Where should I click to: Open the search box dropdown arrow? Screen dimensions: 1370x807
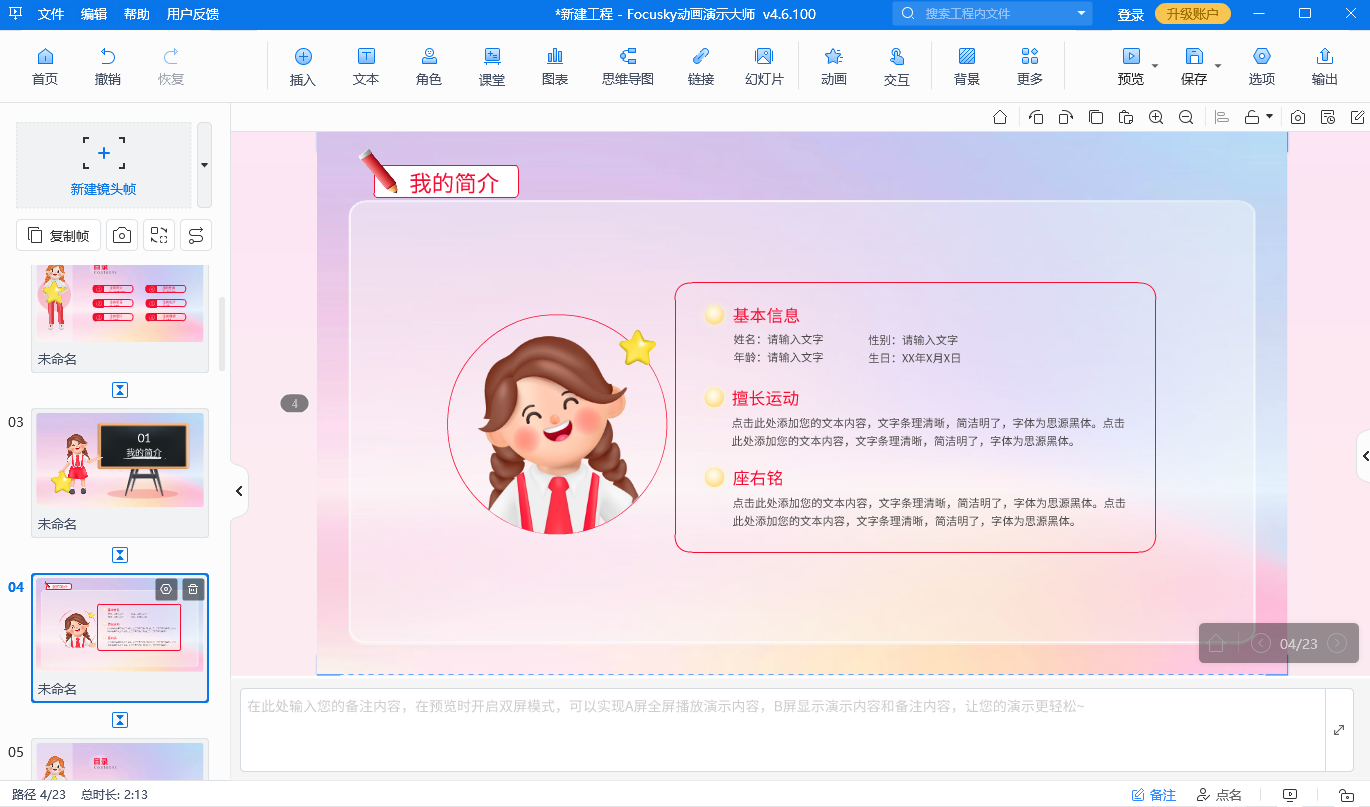1081,14
